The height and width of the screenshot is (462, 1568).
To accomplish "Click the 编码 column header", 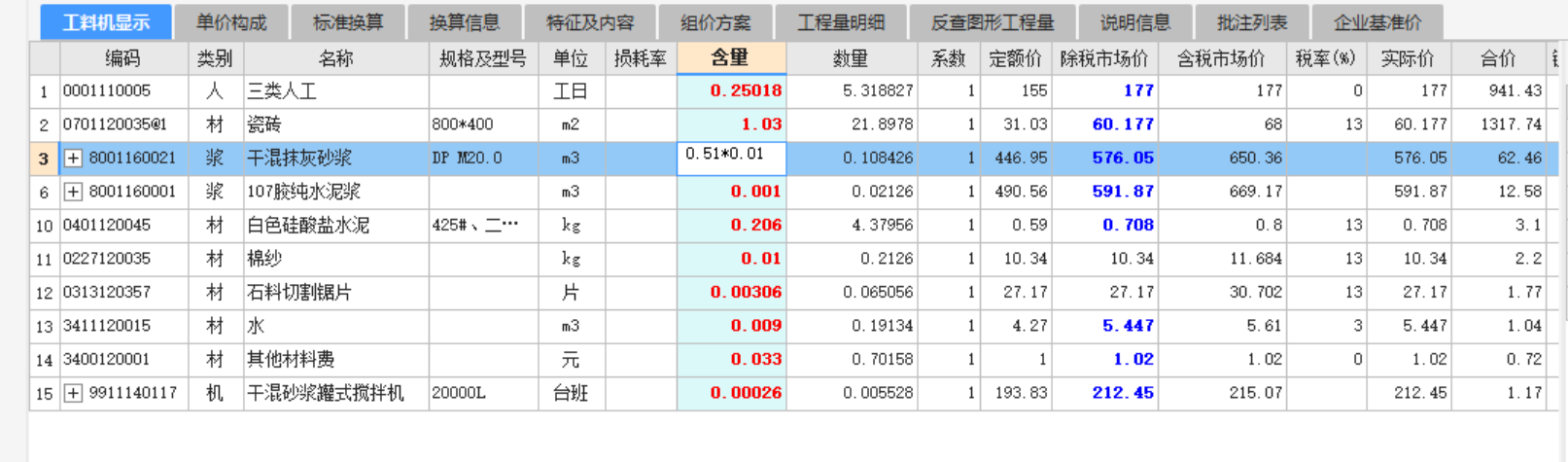I will (x=123, y=58).
